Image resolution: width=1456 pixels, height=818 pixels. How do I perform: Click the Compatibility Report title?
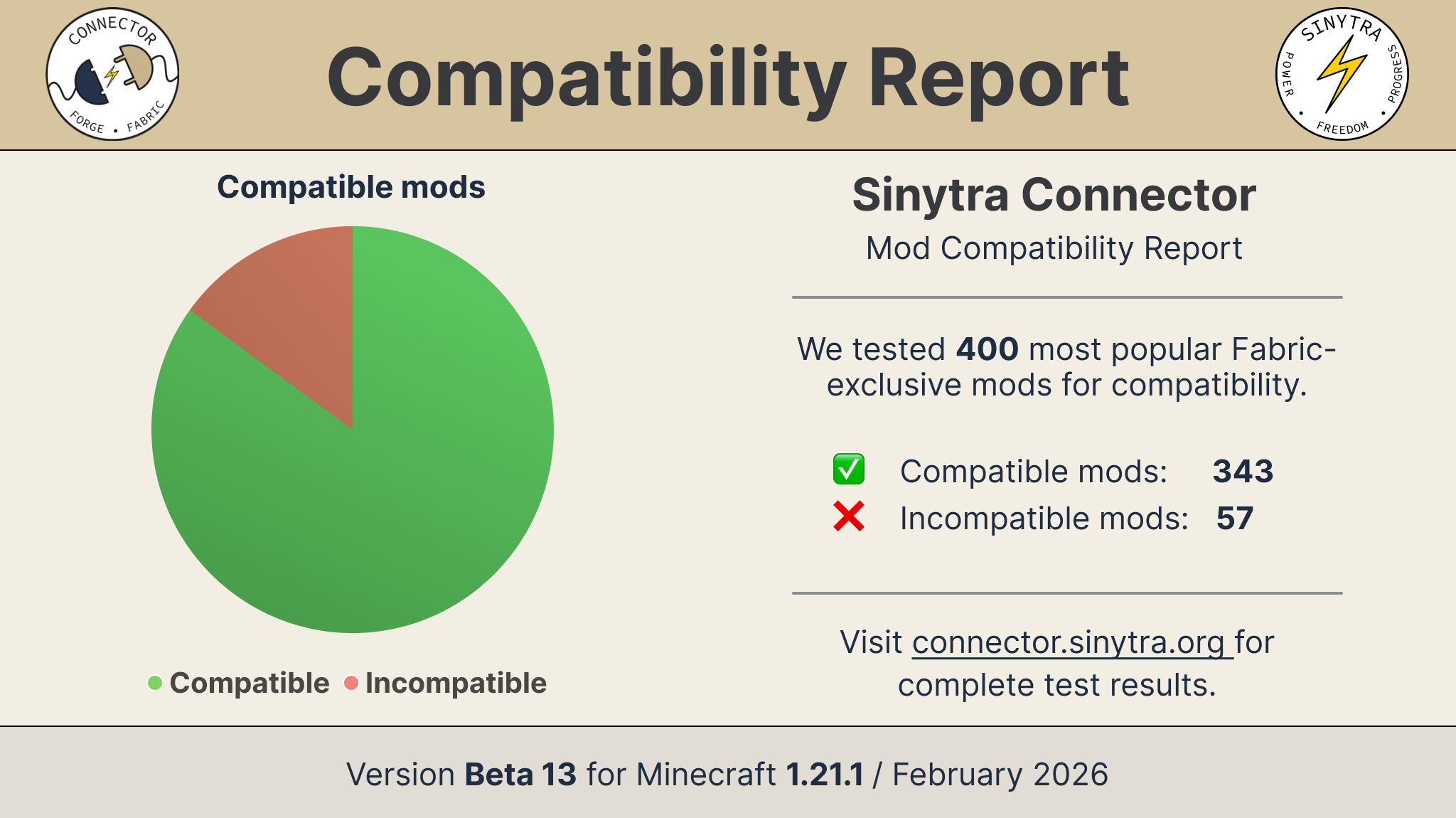(x=727, y=77)
